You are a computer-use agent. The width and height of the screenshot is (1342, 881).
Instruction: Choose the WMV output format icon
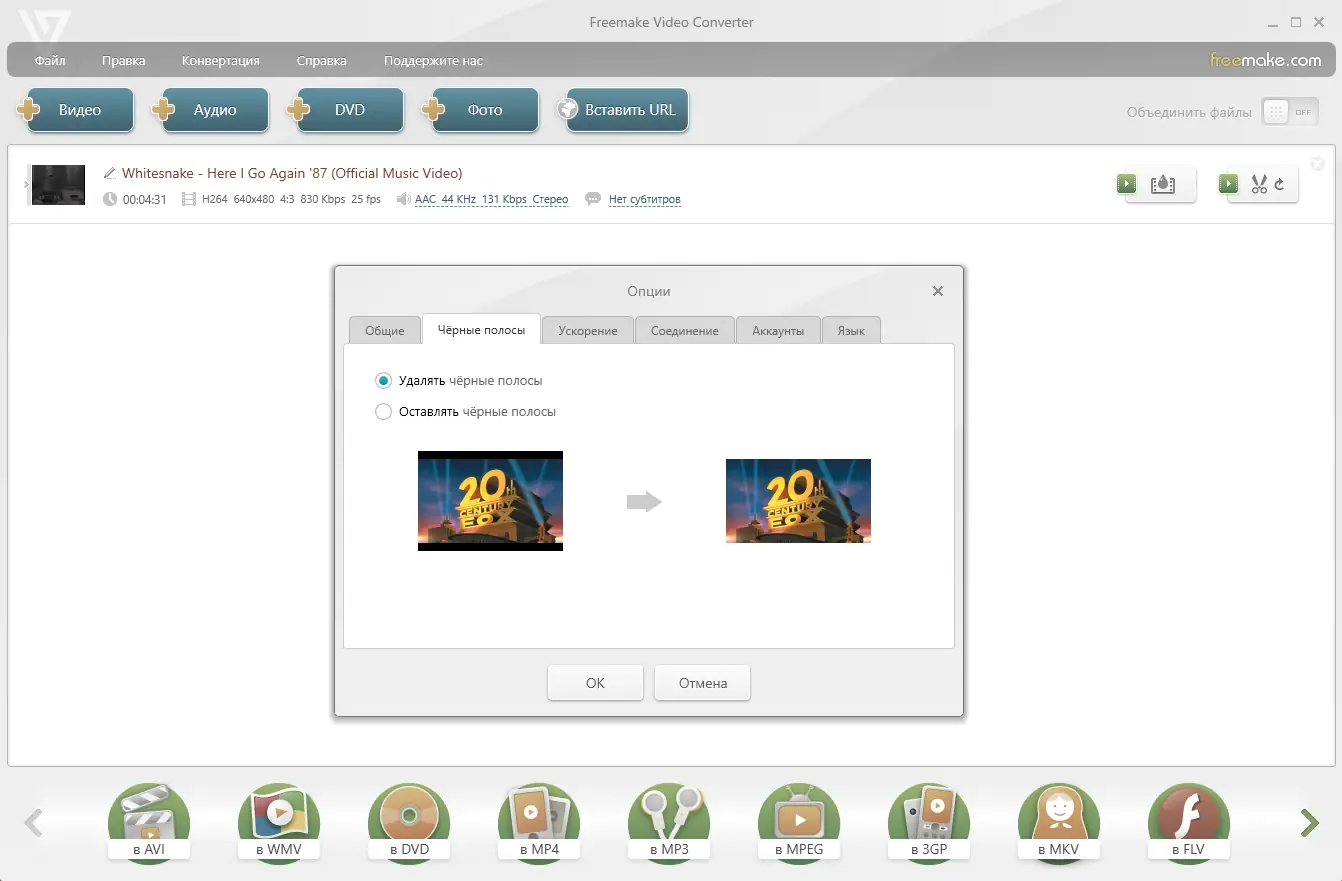(x=279, y=824)
